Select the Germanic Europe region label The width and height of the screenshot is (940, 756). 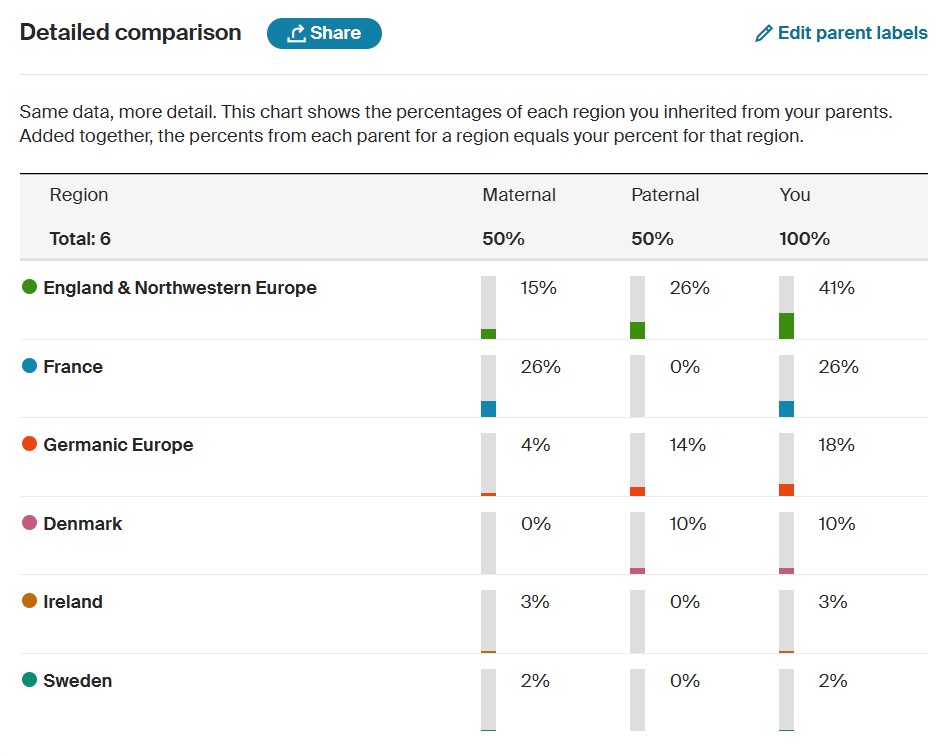tap(118, 445)
